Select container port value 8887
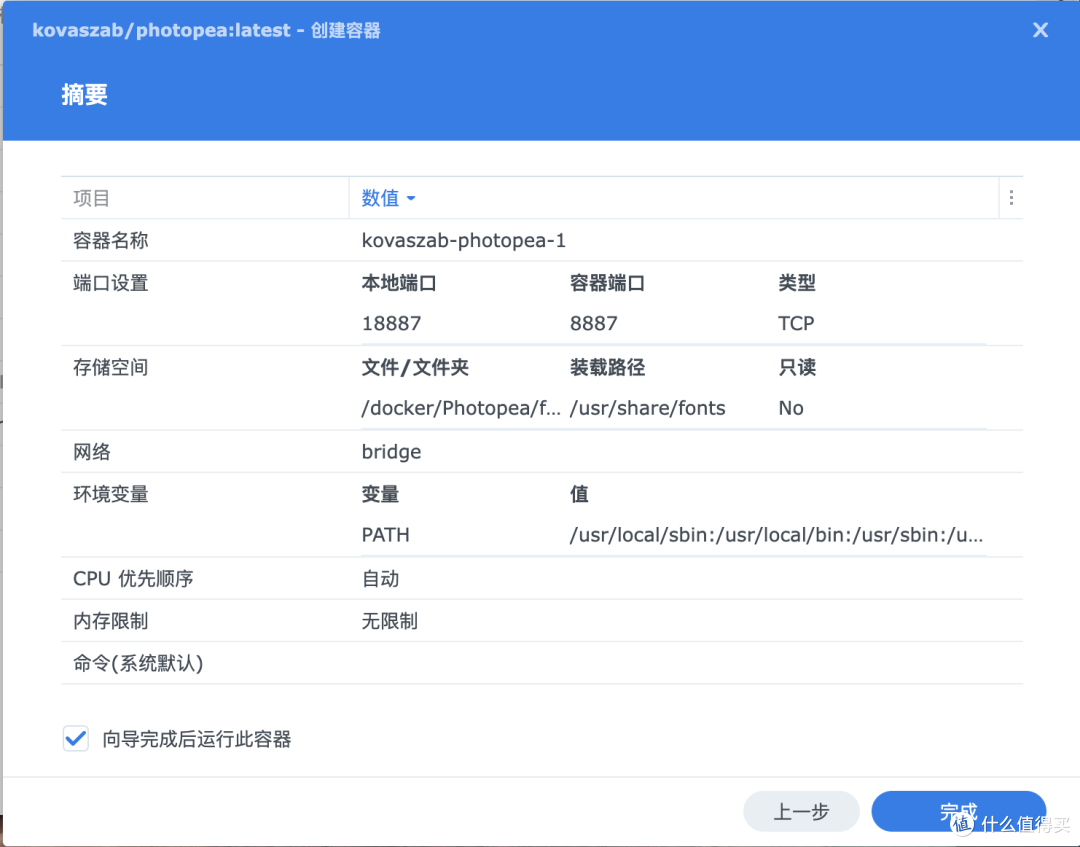Image resolution: width=1080 pixels, height=847 pixels. pyautogui.click(x=594, y=324)
